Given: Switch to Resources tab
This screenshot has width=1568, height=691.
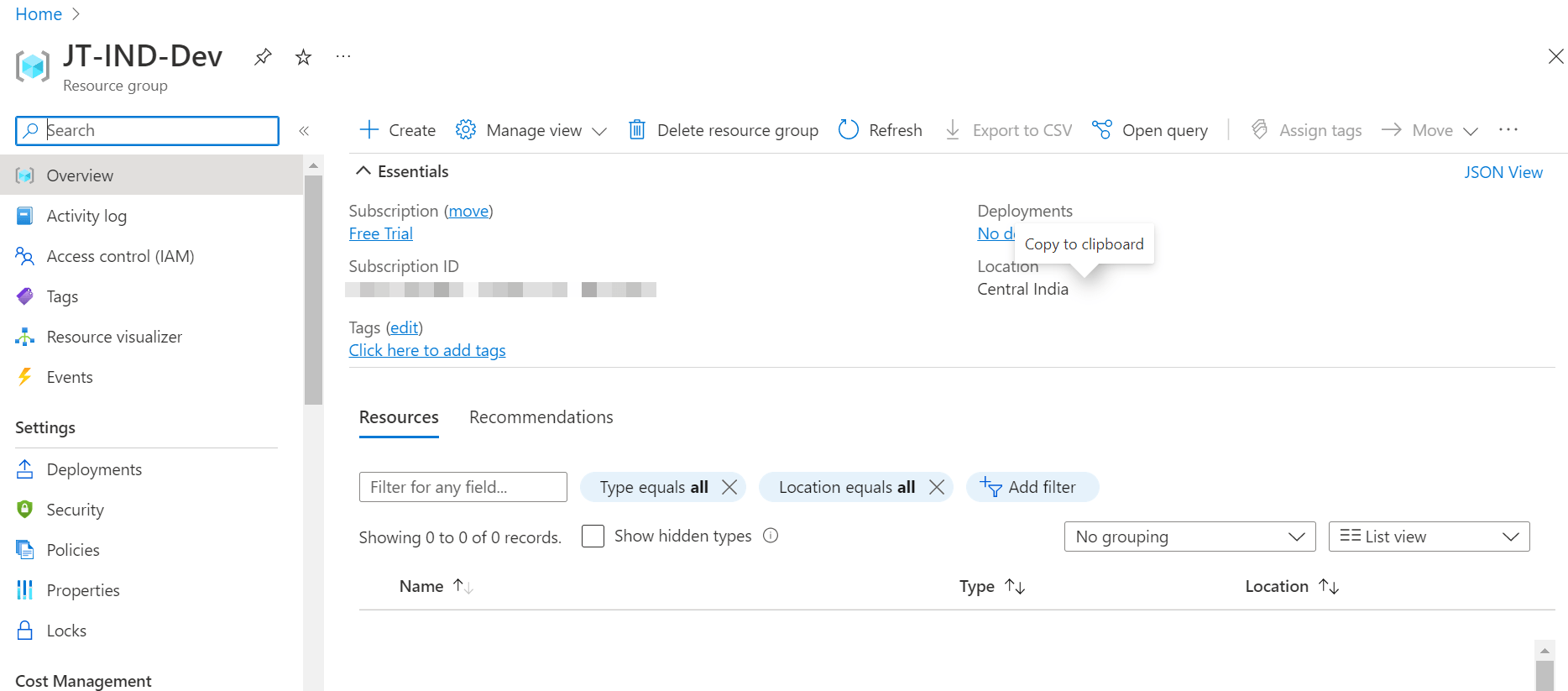Looking at the screenshot, I should coord(399,417).
